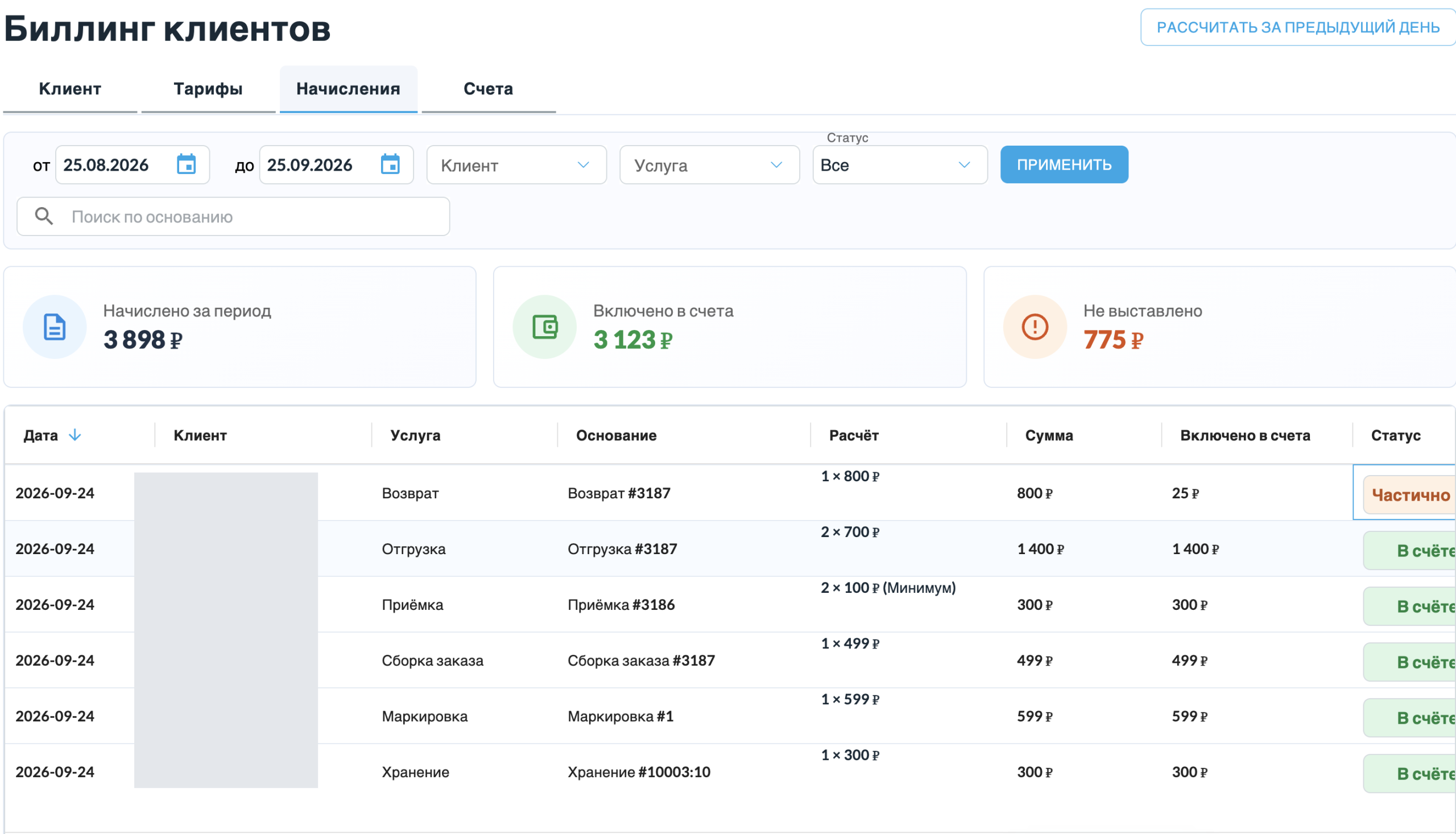Image resolution: width=1456 pixels, height=834 pixels.
Task: Open the Статус dropdown showing Все
Action: tap(900, 165)
